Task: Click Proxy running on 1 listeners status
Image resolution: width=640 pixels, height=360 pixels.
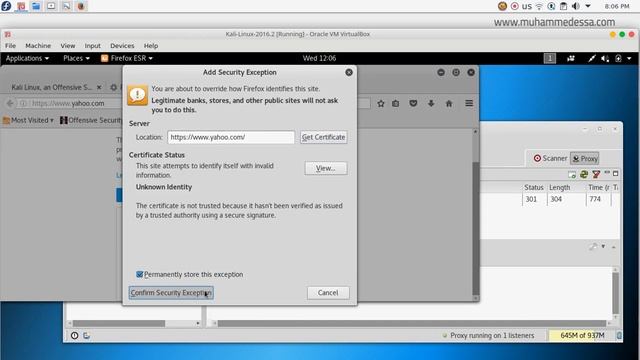Action: pyautogui.click(x=492, y=336)
